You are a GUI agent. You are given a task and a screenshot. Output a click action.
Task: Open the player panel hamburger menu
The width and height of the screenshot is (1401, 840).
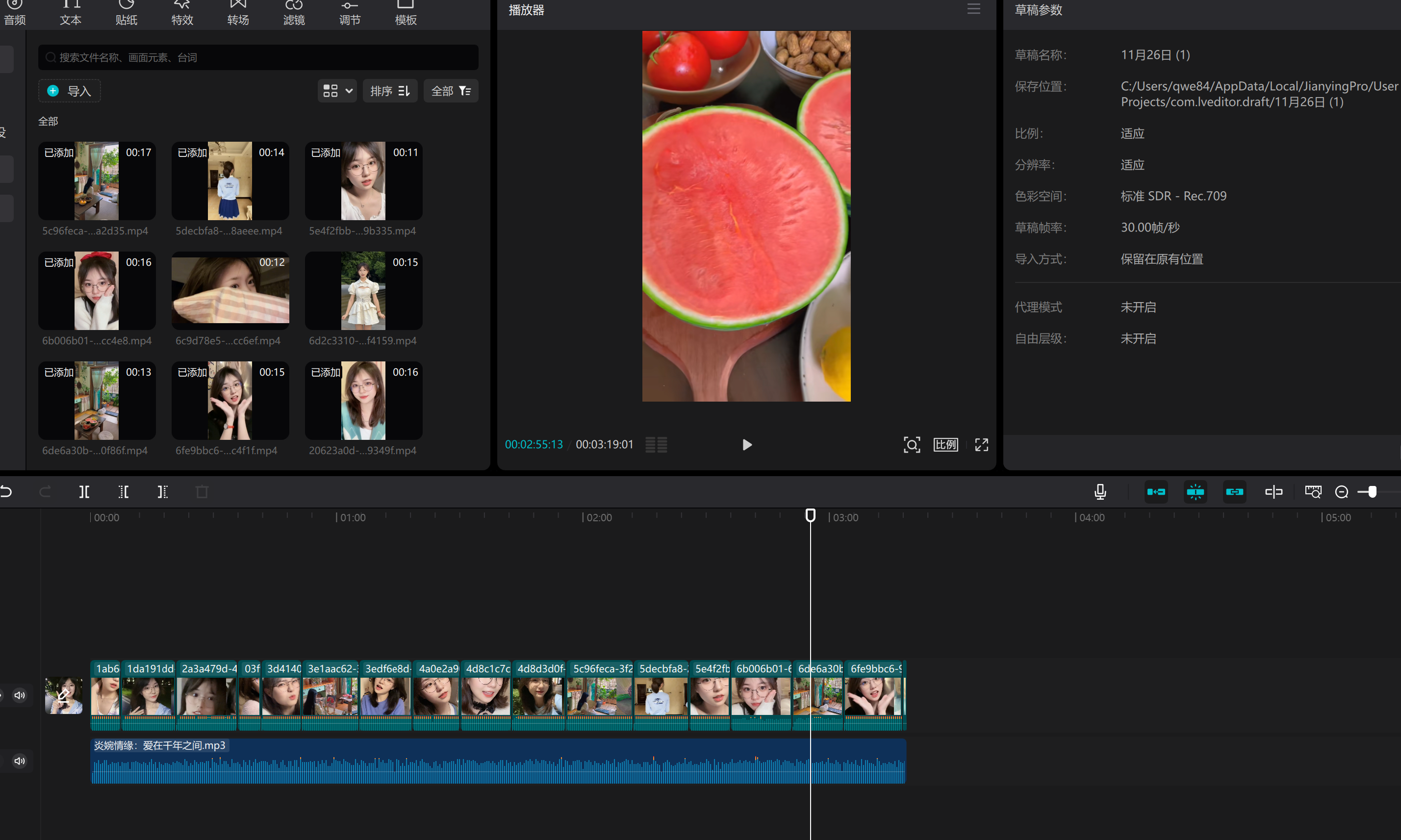click(x=973, y=9)
